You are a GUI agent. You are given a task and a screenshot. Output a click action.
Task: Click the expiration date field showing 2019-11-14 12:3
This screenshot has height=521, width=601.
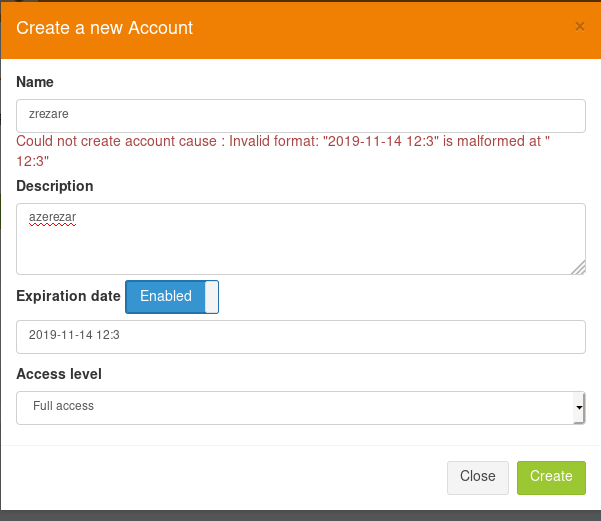[x=300, y=337]
